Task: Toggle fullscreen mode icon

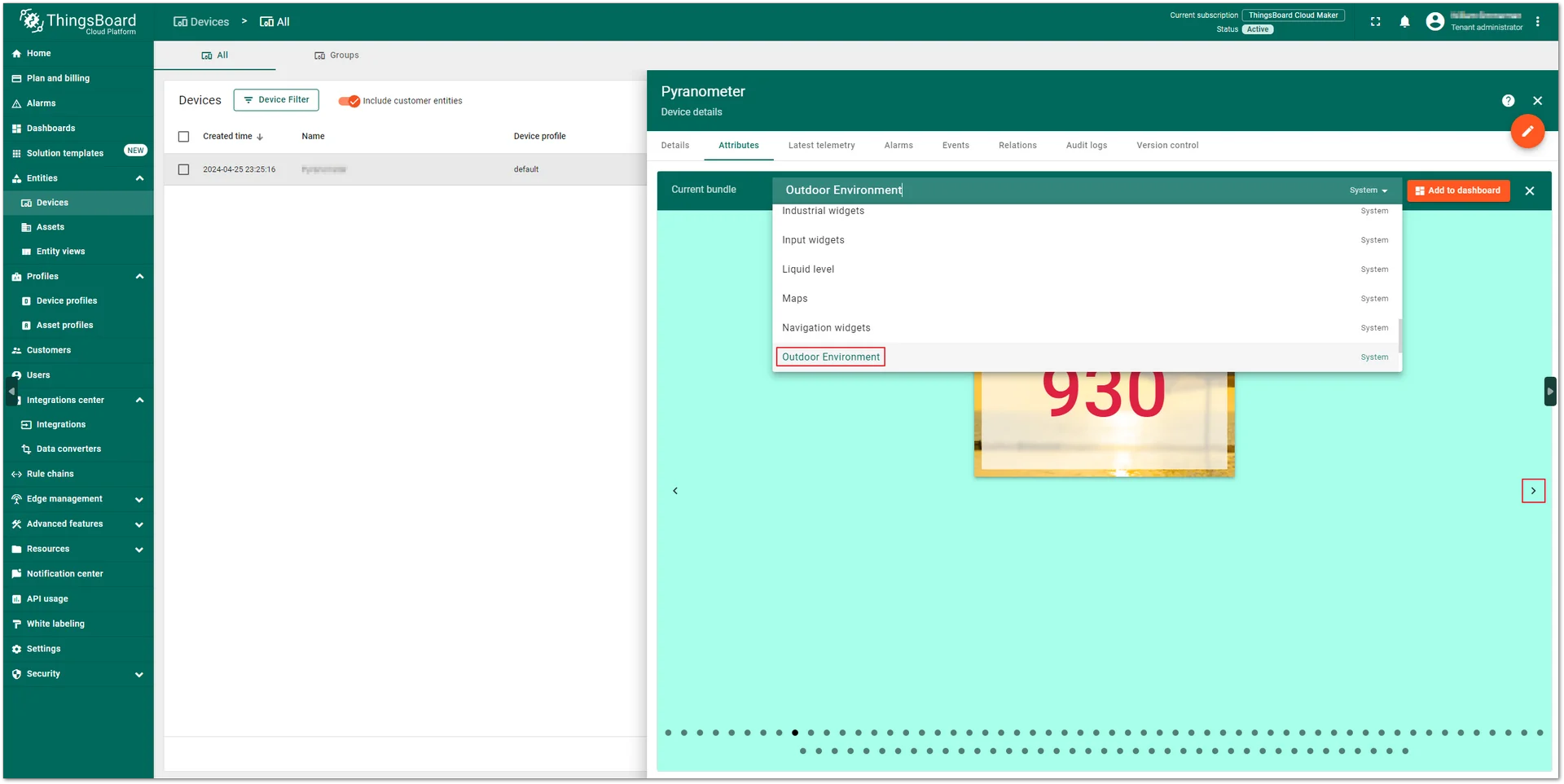Action: pyautogui.click(x=1375, y=22)
